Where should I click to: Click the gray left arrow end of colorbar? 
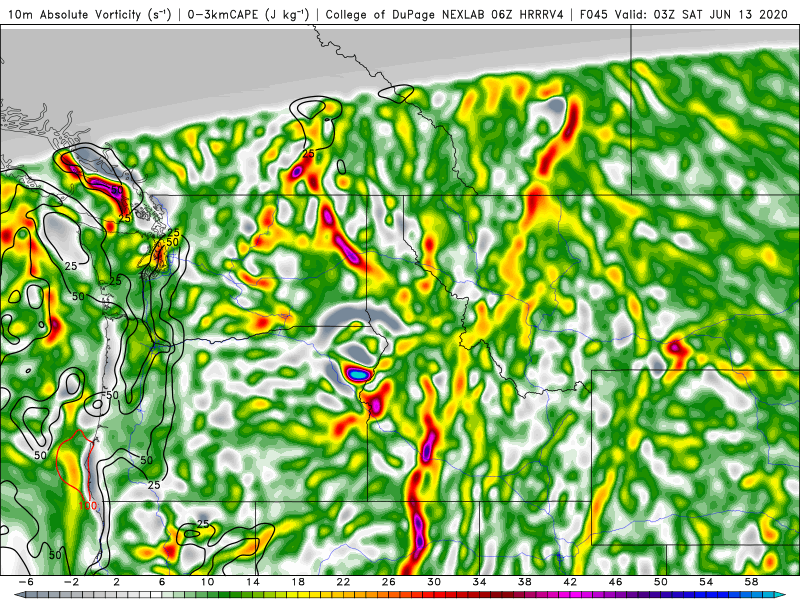click(20, 595)
